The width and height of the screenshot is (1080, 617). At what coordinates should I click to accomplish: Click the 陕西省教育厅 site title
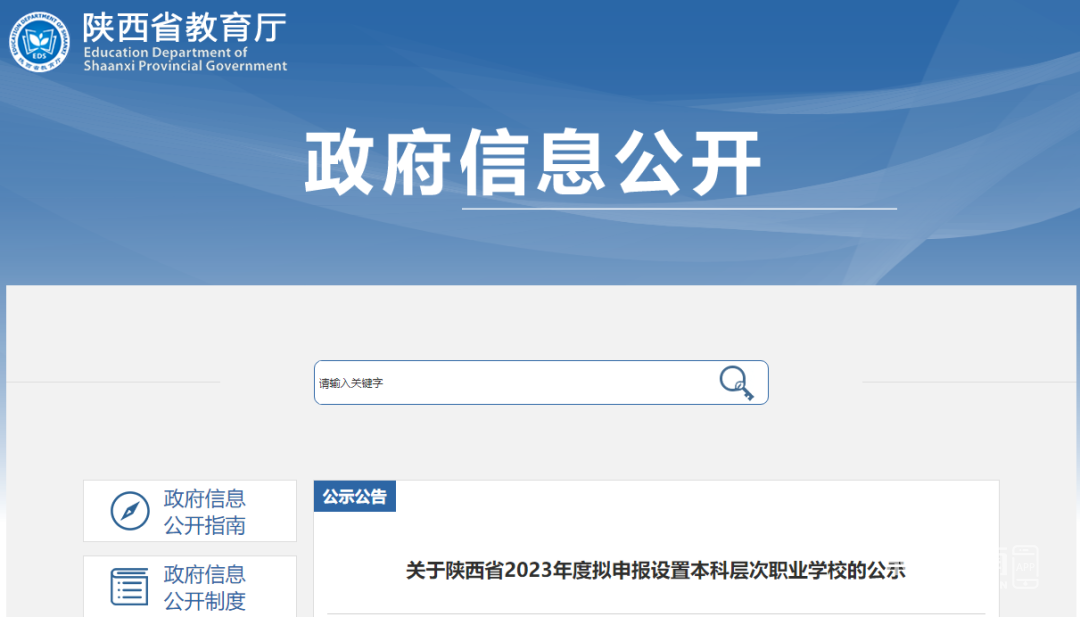point(184,28)
